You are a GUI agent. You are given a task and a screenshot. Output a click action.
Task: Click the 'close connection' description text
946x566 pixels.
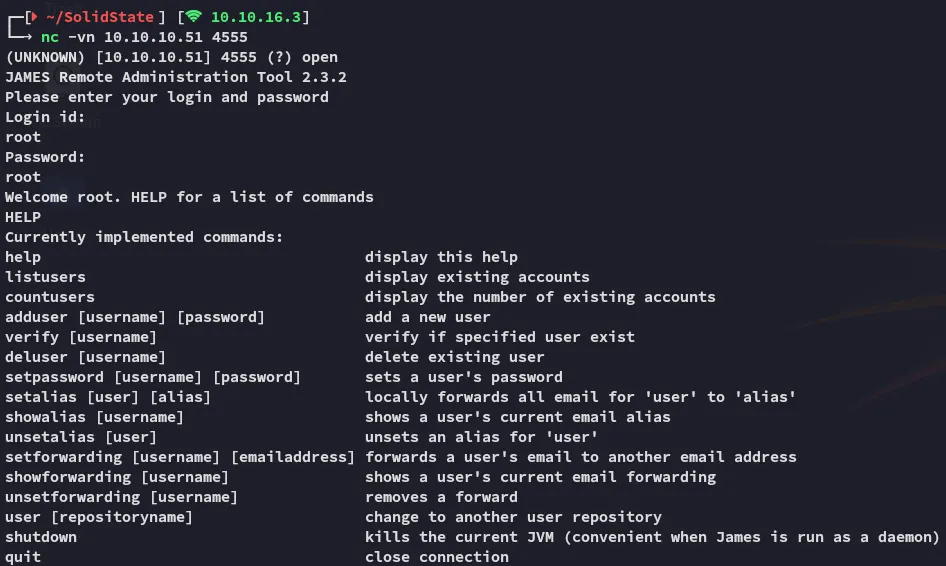[437, 557]
